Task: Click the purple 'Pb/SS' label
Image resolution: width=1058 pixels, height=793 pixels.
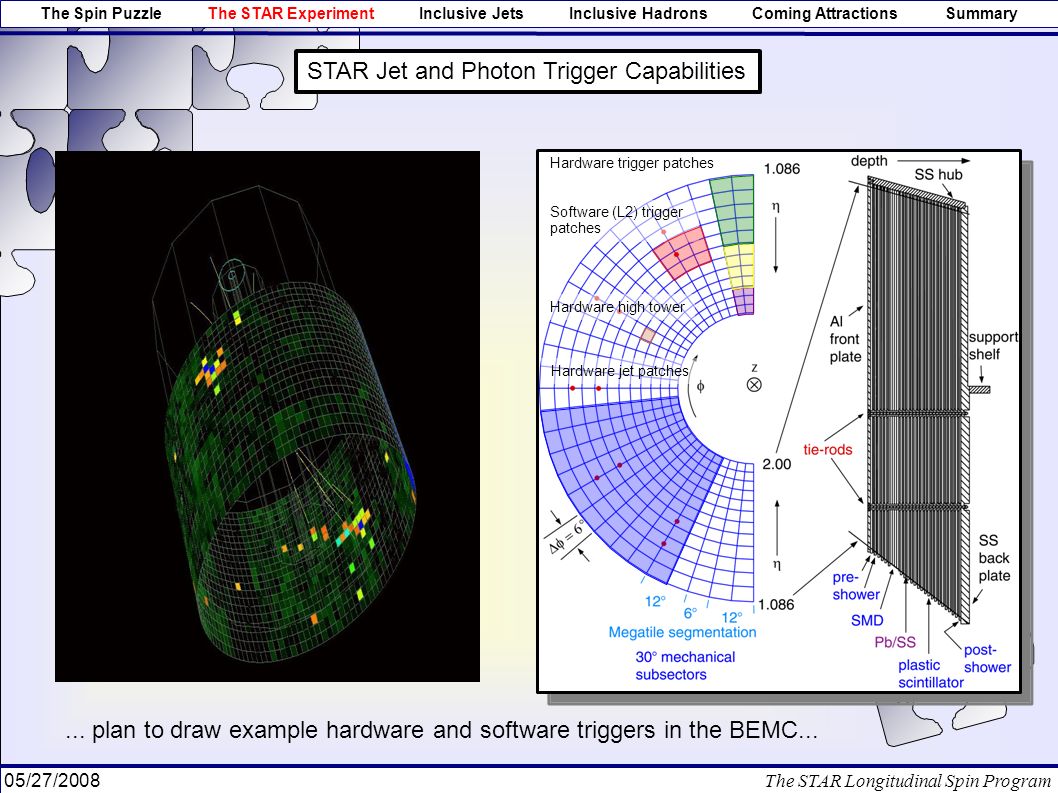Action: [x=895, y=642]
